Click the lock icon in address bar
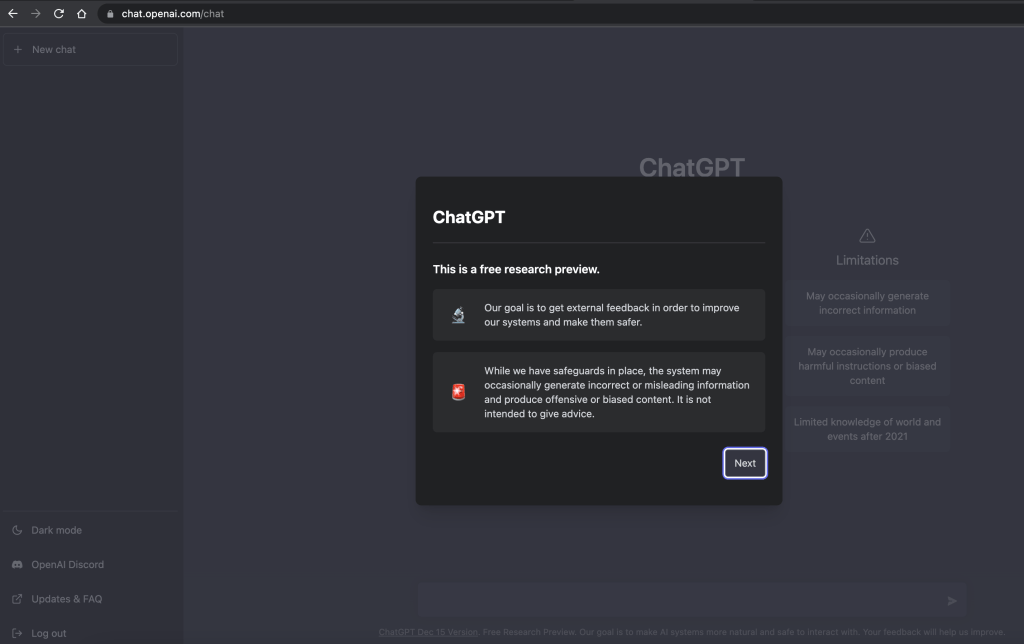This screenshot has width=1024, height=644. tap(111, 14)
